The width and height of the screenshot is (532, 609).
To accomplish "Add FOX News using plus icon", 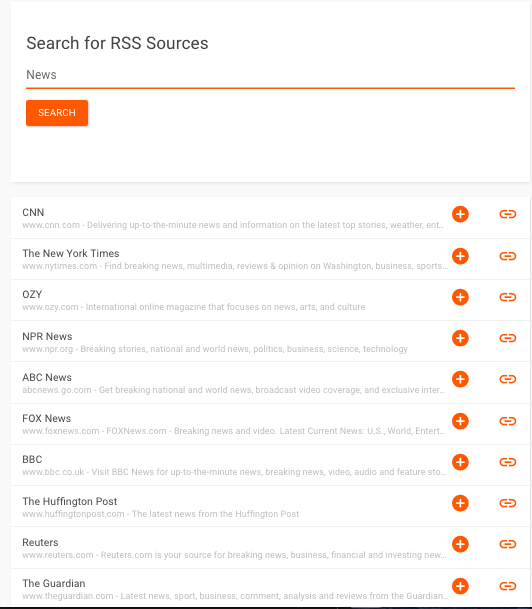I will [x=460, y=421].
